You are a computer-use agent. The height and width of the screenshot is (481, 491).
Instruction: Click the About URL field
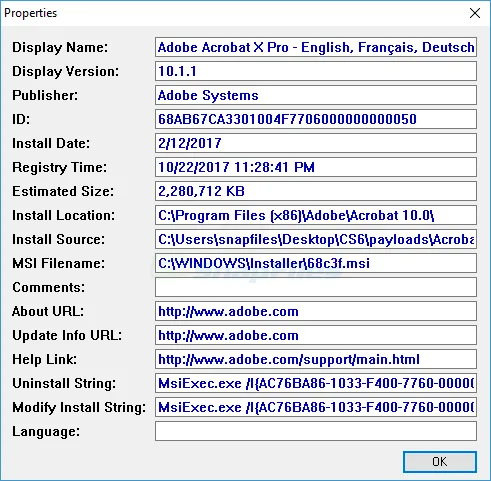[316, 311]
